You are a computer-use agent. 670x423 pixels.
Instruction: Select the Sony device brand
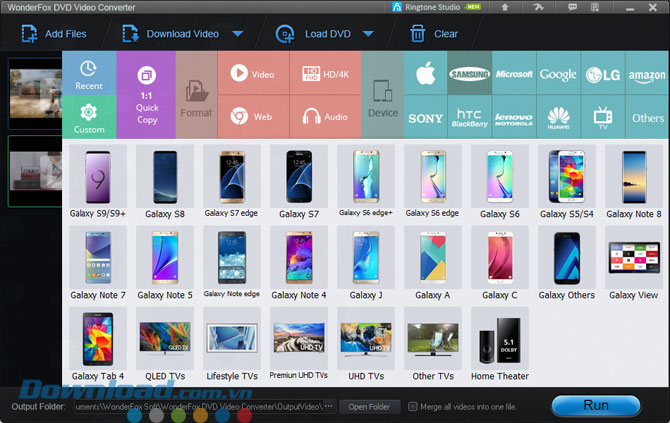coord(426,117)
